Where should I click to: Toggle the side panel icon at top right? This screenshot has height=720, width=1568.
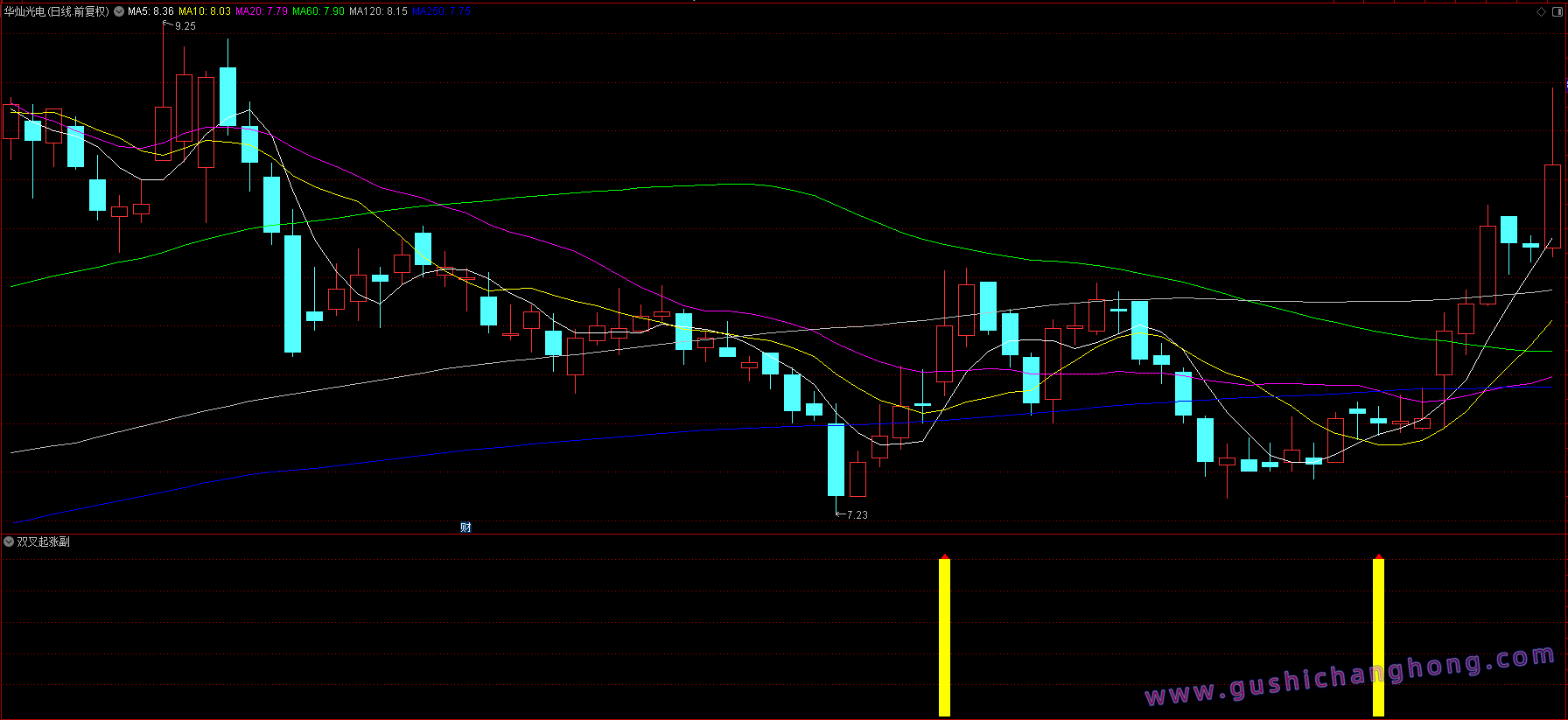click(1557, 11)
